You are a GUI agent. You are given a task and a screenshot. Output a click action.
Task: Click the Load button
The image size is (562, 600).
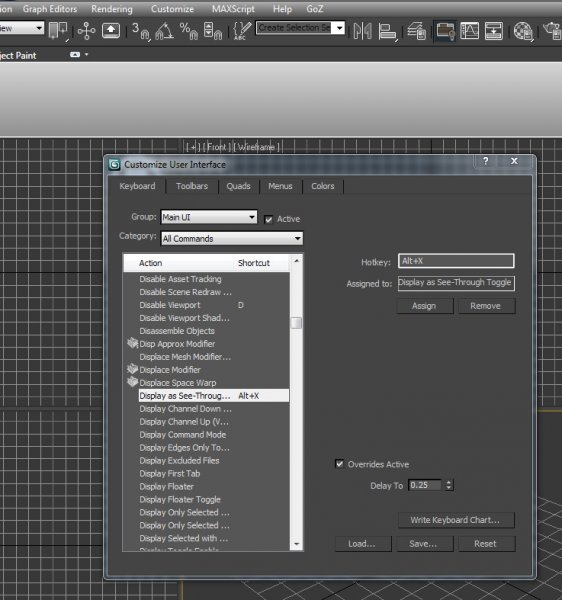point(362,544)
